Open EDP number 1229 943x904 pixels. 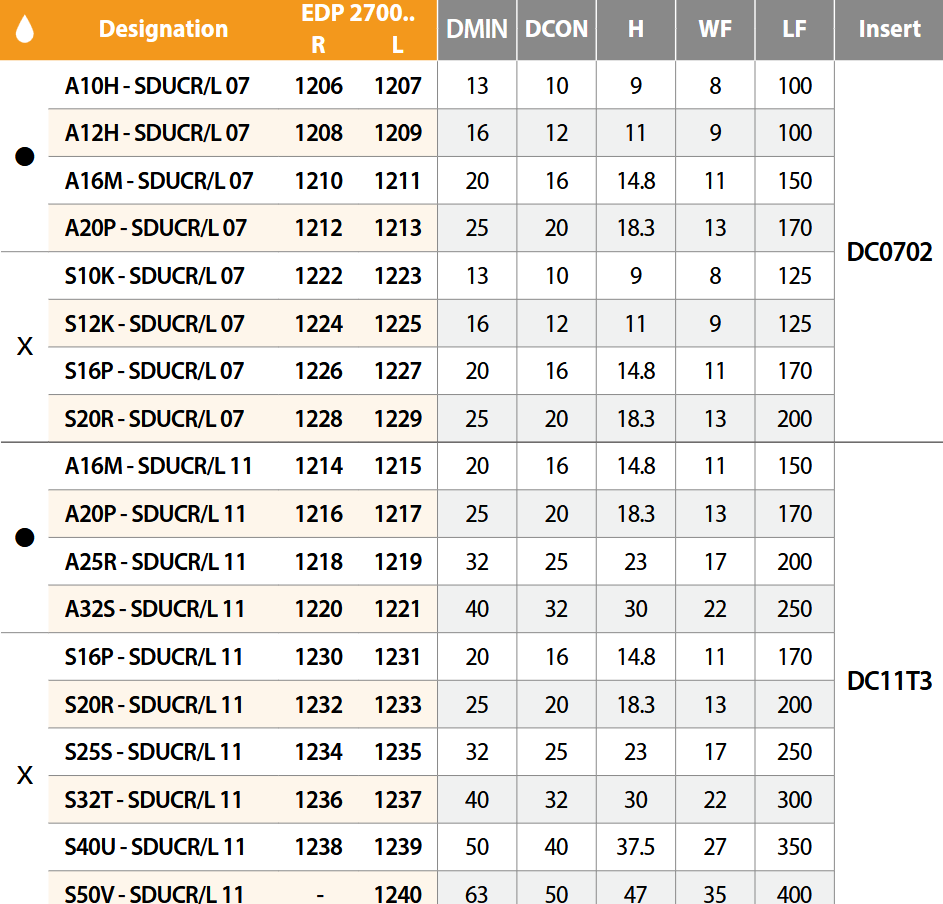(398, 419)
